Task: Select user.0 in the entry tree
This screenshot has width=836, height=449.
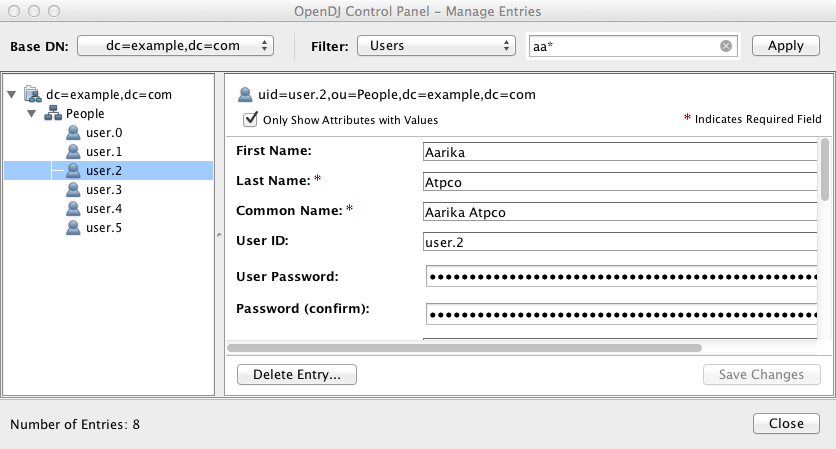Action: [104, 133]
